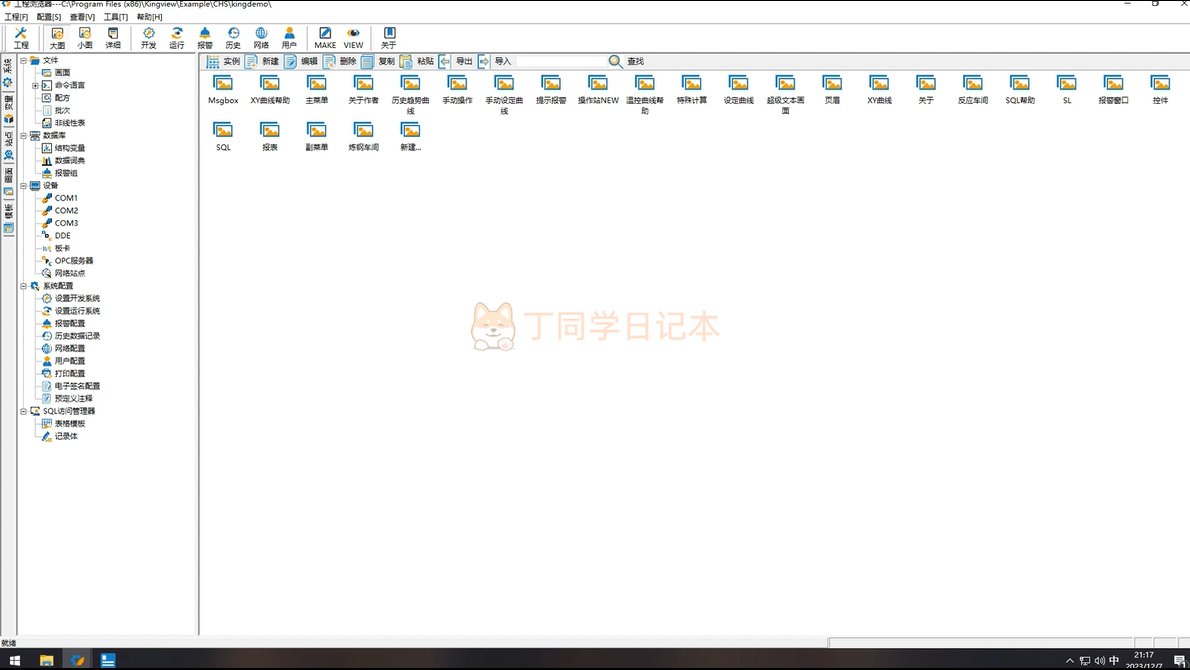The width and height of the screenshot is (1190, 670).
Task: Collapse the 系统配置 tree branch
Action: [x=23, y=286]
